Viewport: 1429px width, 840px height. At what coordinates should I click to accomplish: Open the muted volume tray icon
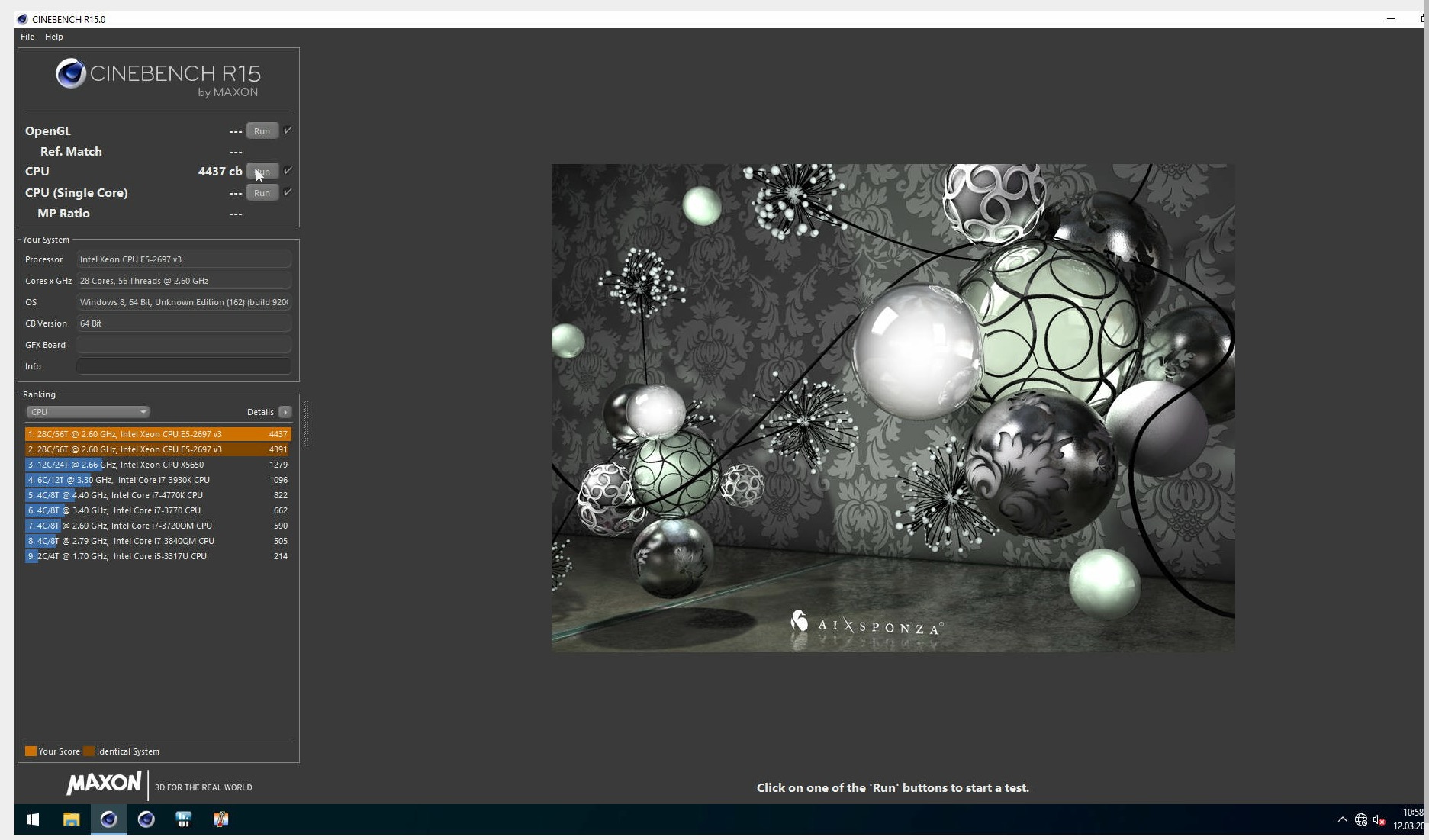[x=1379, y=820]
